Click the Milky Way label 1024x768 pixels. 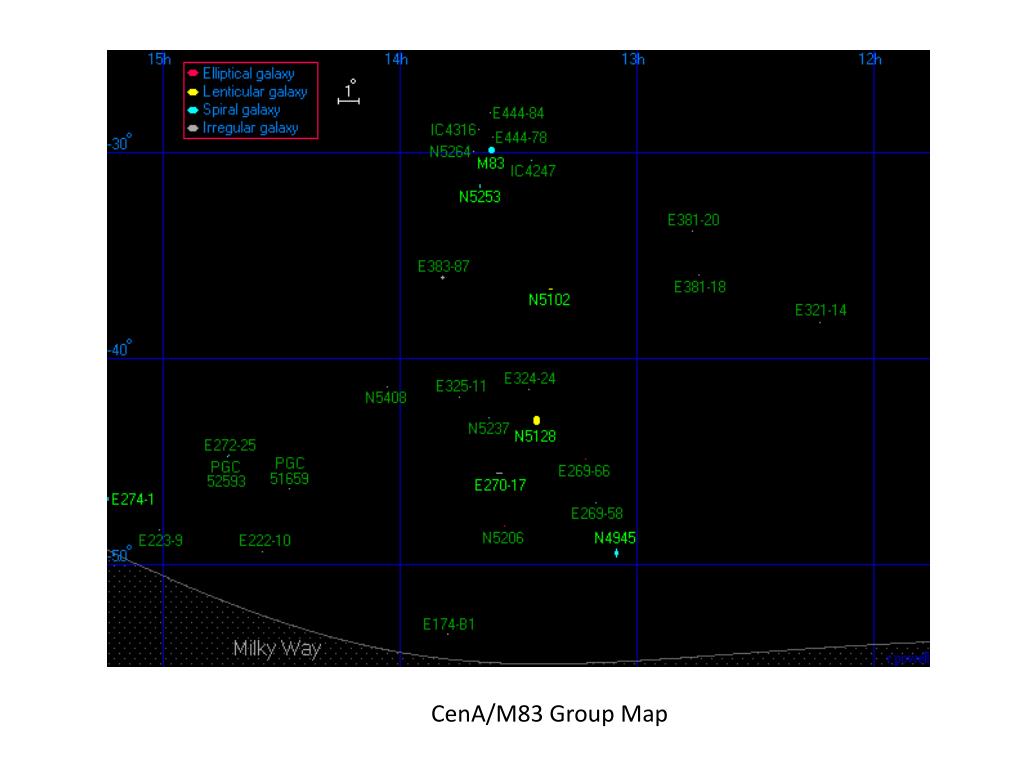coord(277,648)
